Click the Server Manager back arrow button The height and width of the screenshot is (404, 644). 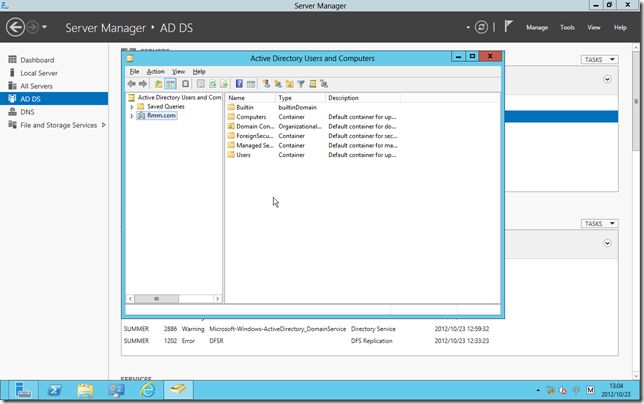click(x=15, y=28)
